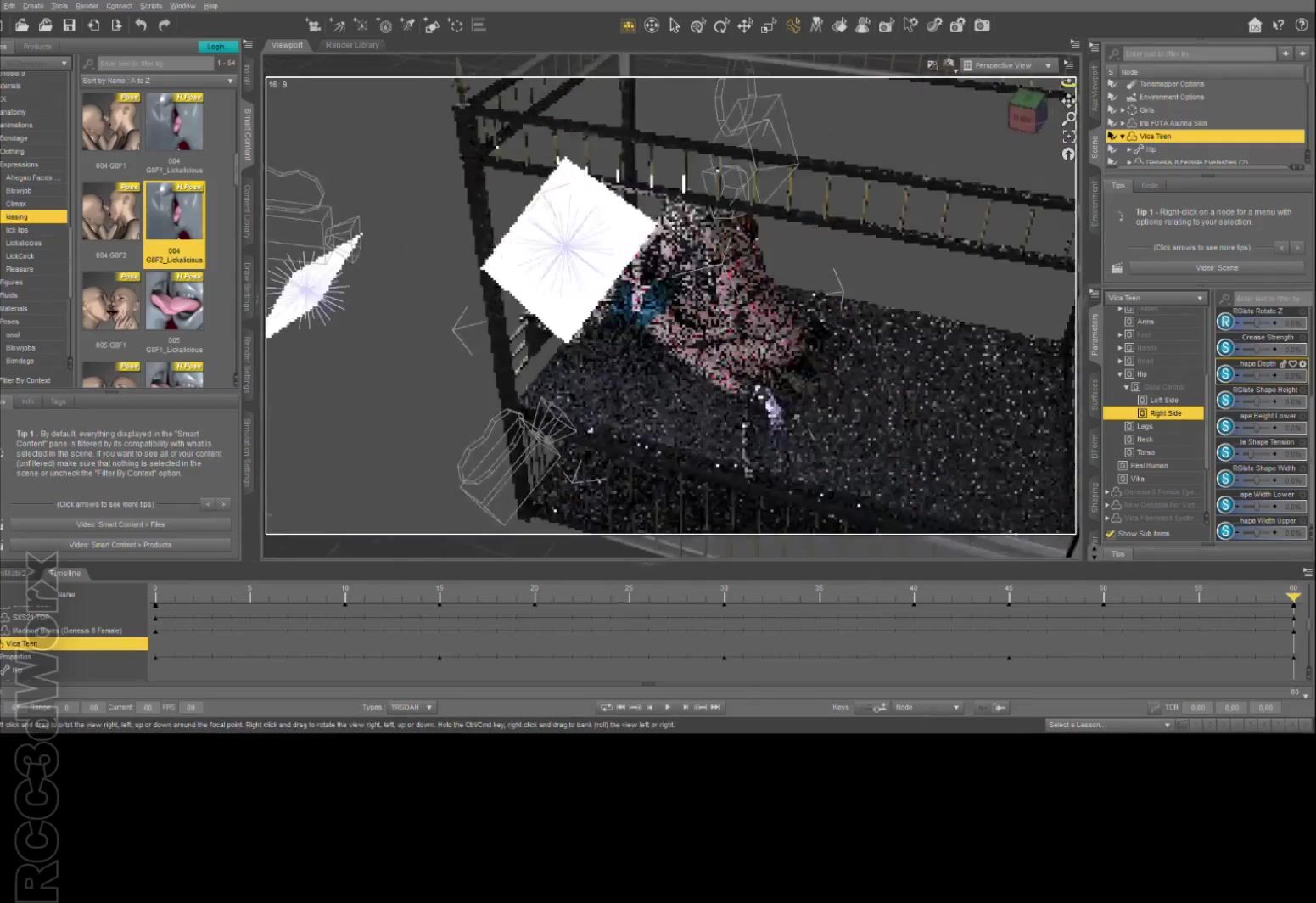Click the Save scene icon
The image size is (1316, 903).
(x=70, y=25)
